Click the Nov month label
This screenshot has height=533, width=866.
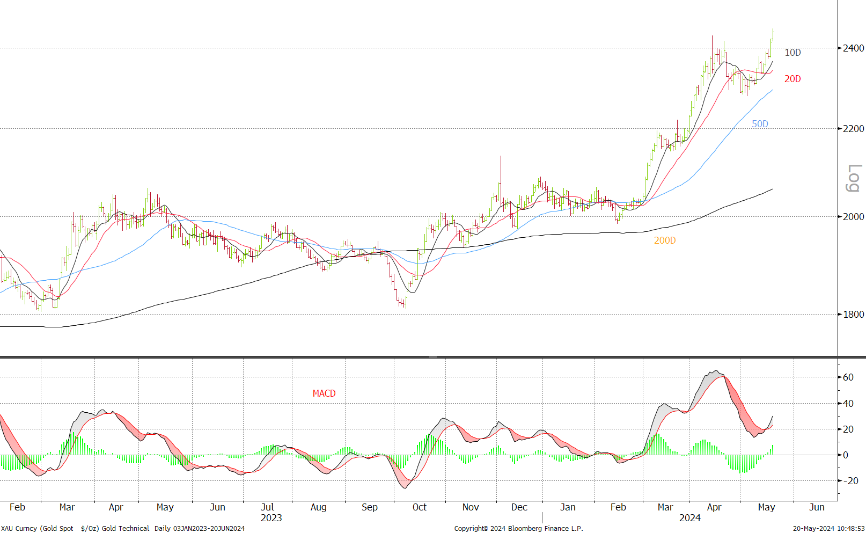470,506
